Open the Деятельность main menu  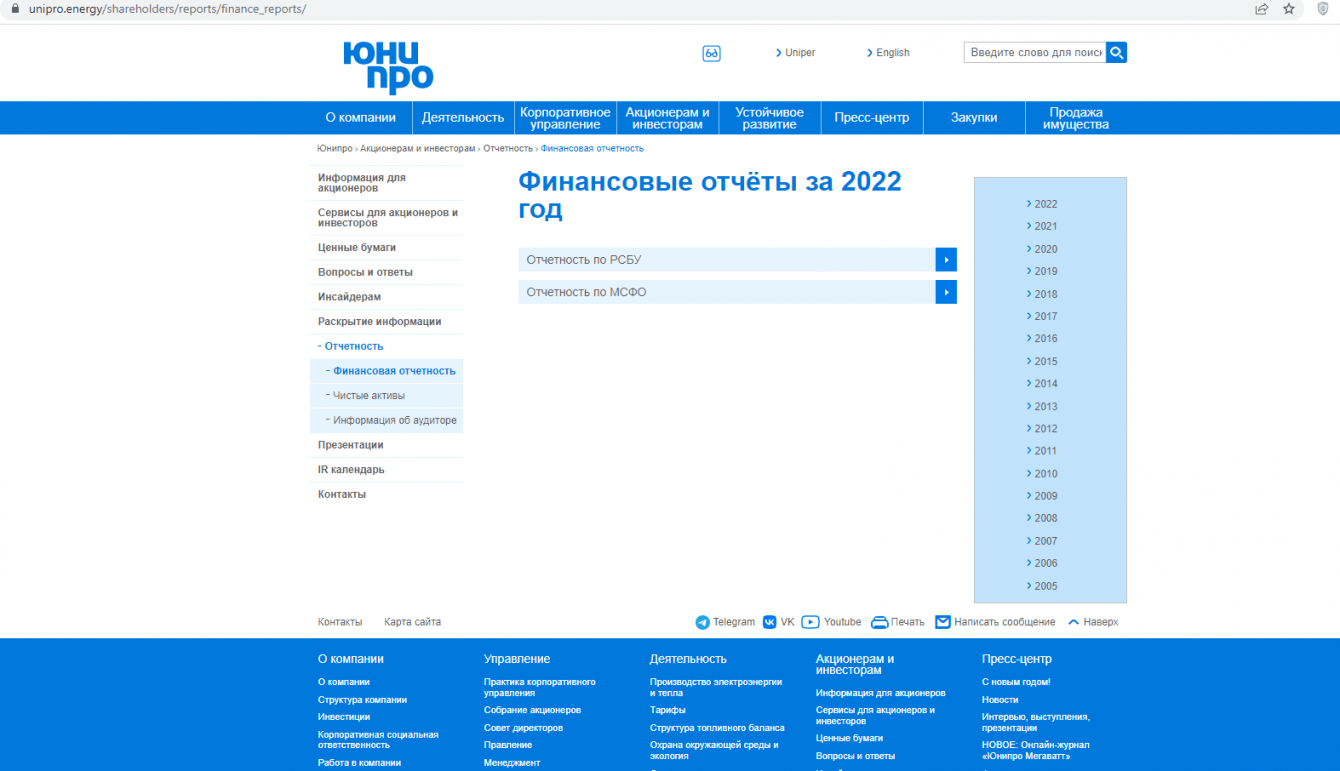click(463, 118)
